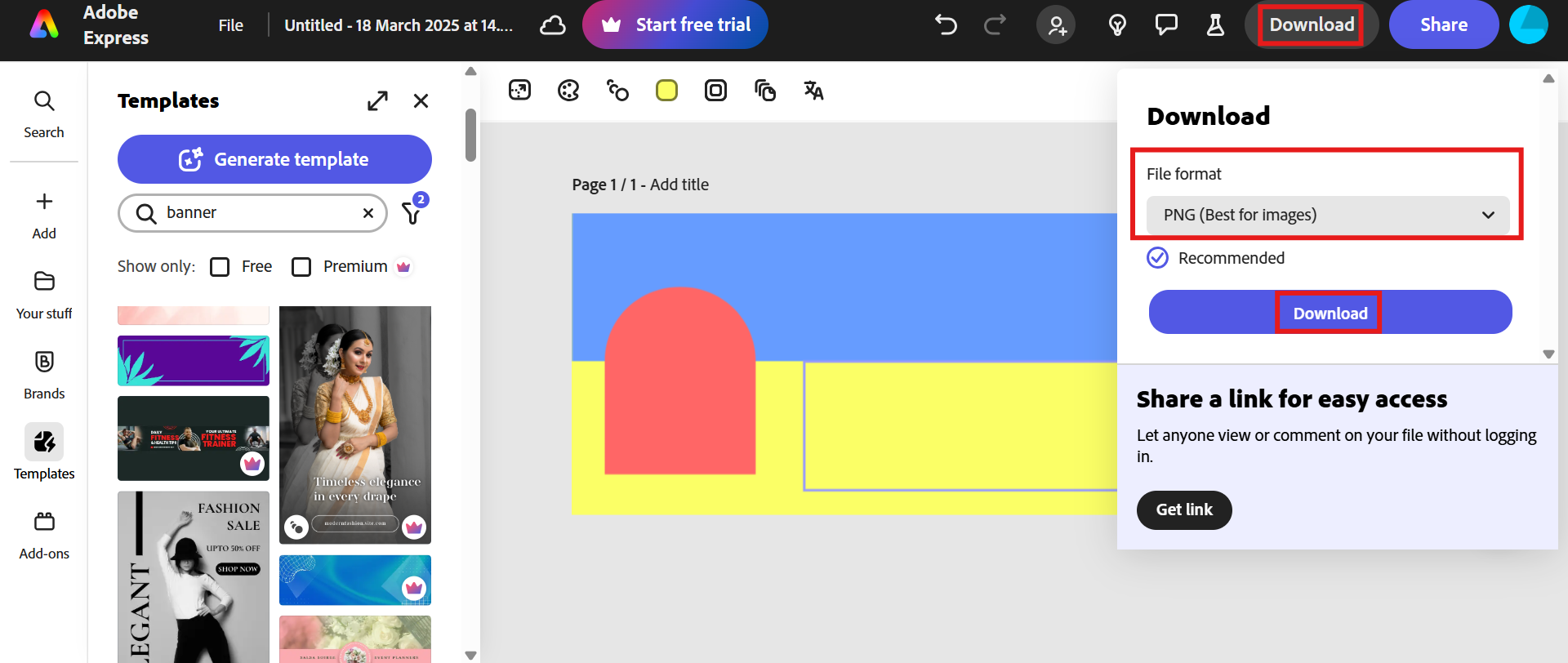Select the outlined yellow rectangle on the canvas
Screen dimensions: 1568x663
(x=960, y=426)
